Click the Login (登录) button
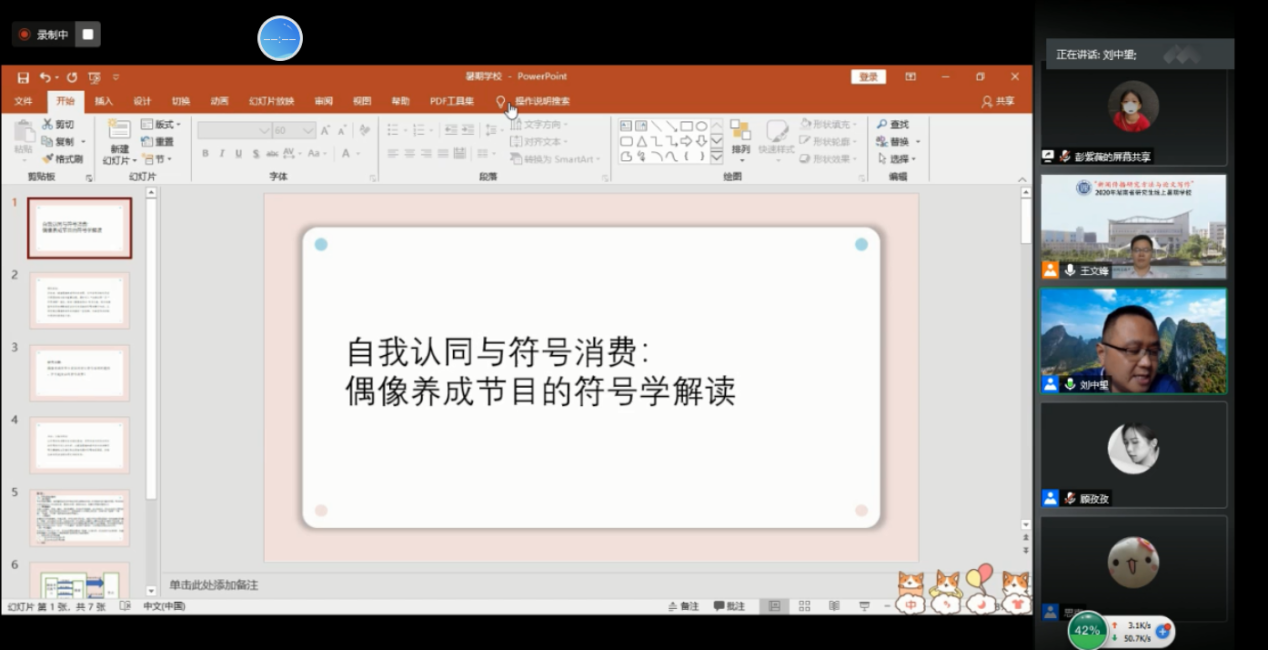 pos(868,77)
